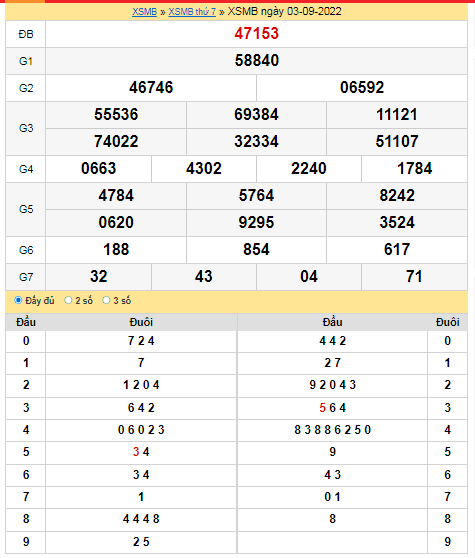Click the G6 row label

(x=26, y=250)
